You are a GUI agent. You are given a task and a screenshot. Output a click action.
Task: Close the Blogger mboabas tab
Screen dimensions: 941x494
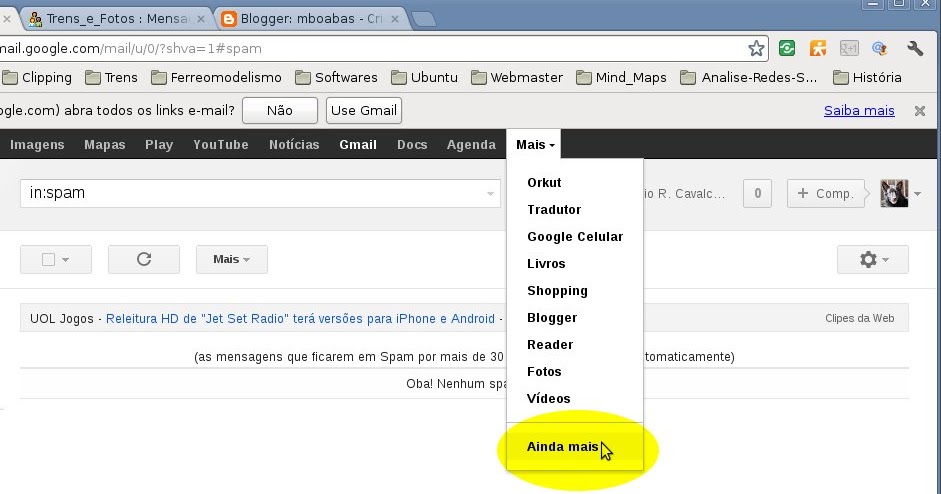point(395,19)
